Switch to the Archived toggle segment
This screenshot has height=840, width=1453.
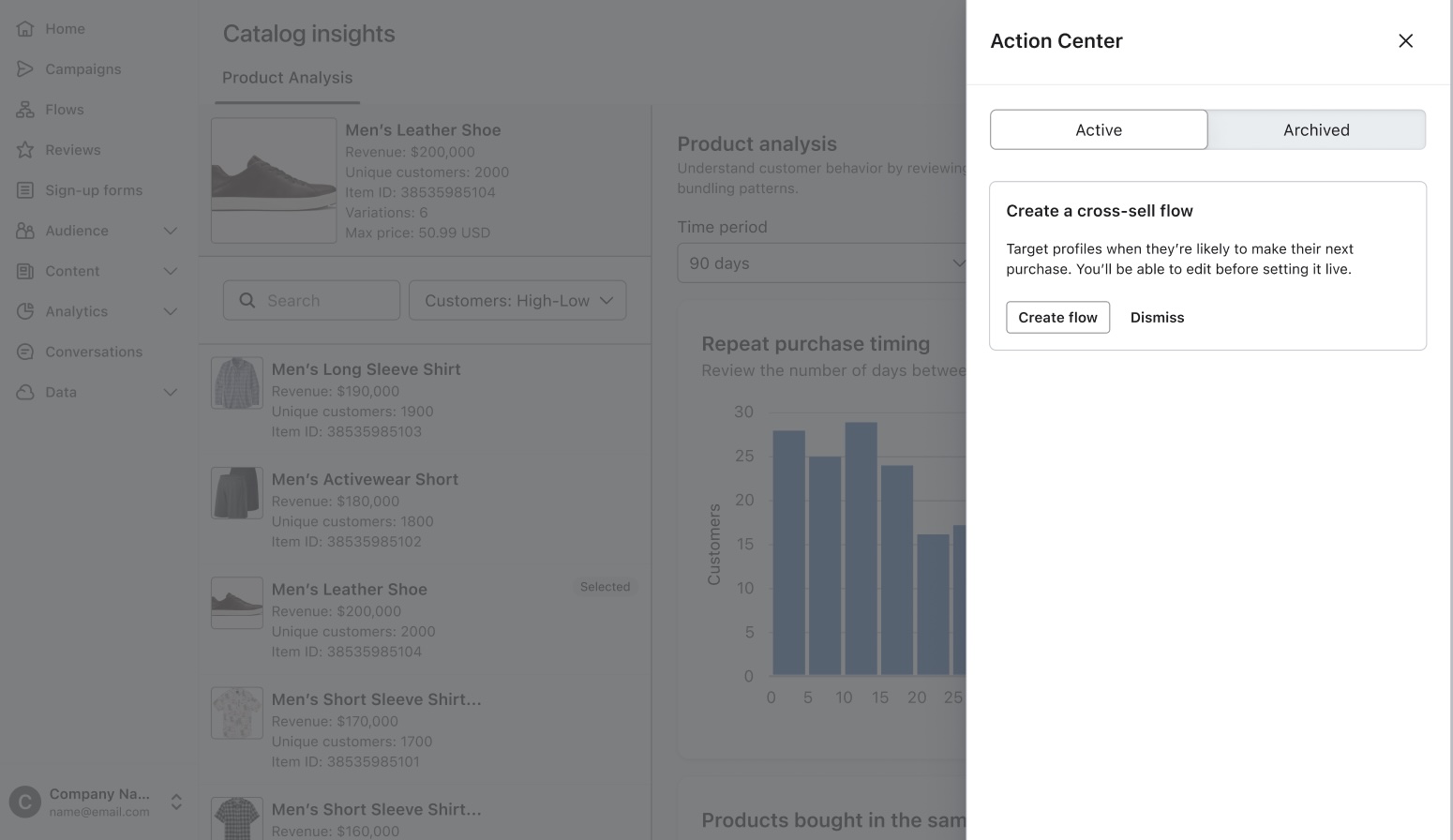1315,130
